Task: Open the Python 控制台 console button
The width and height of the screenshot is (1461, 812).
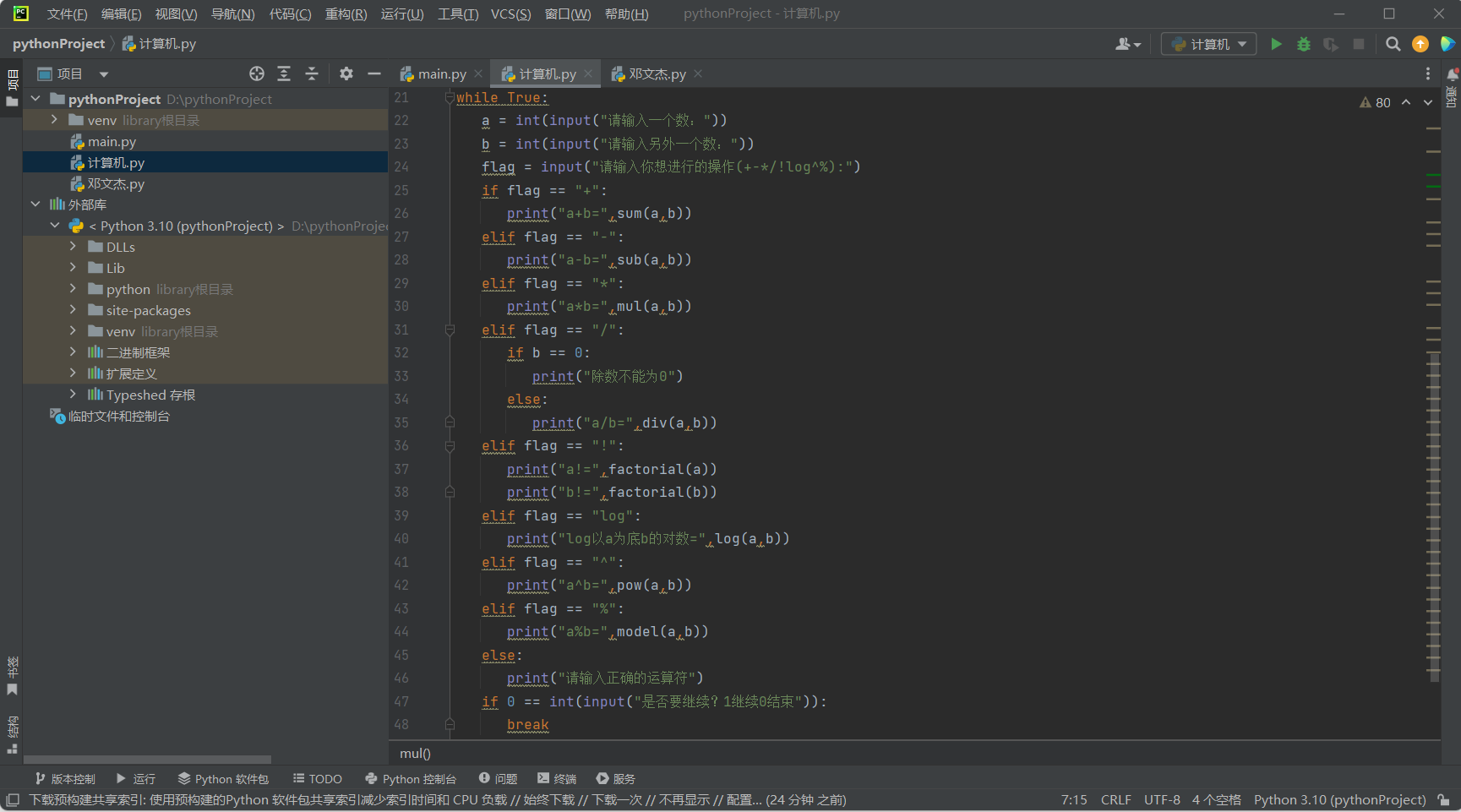Action: 411,779
